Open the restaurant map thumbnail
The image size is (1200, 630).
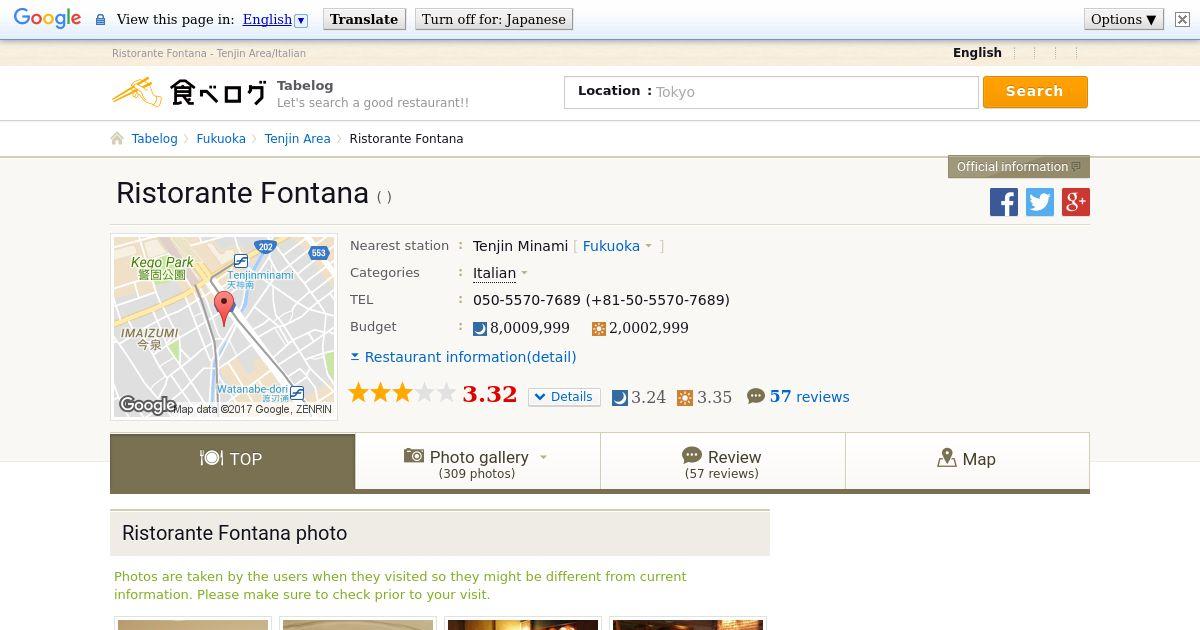224,327
